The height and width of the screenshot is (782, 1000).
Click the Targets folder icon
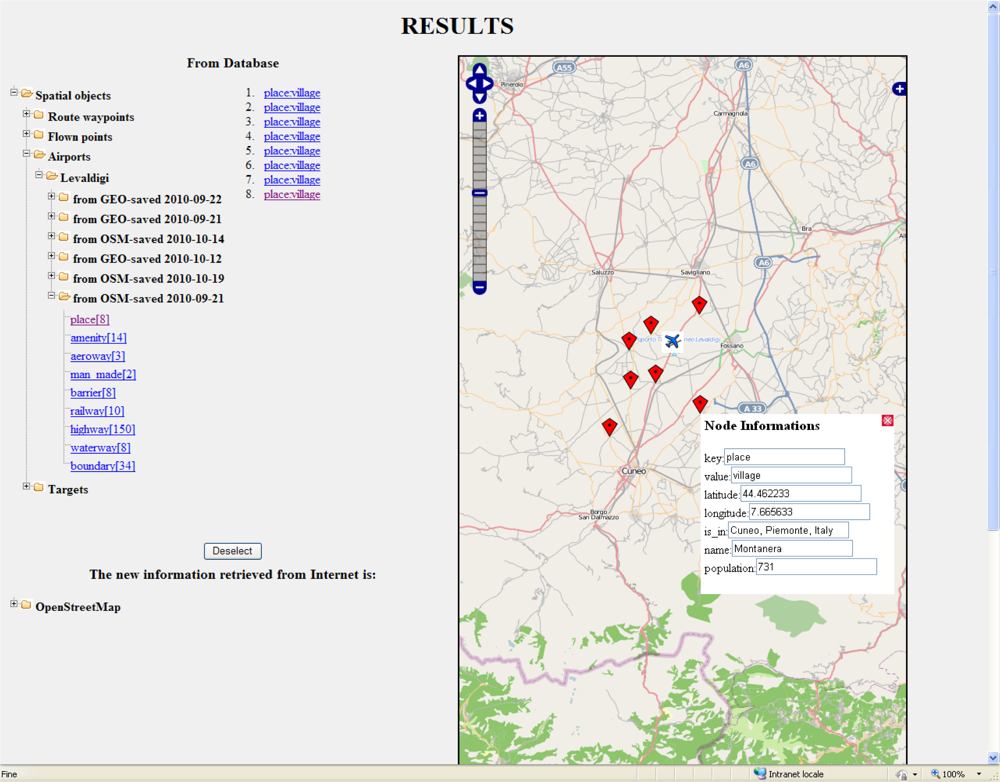39,488
